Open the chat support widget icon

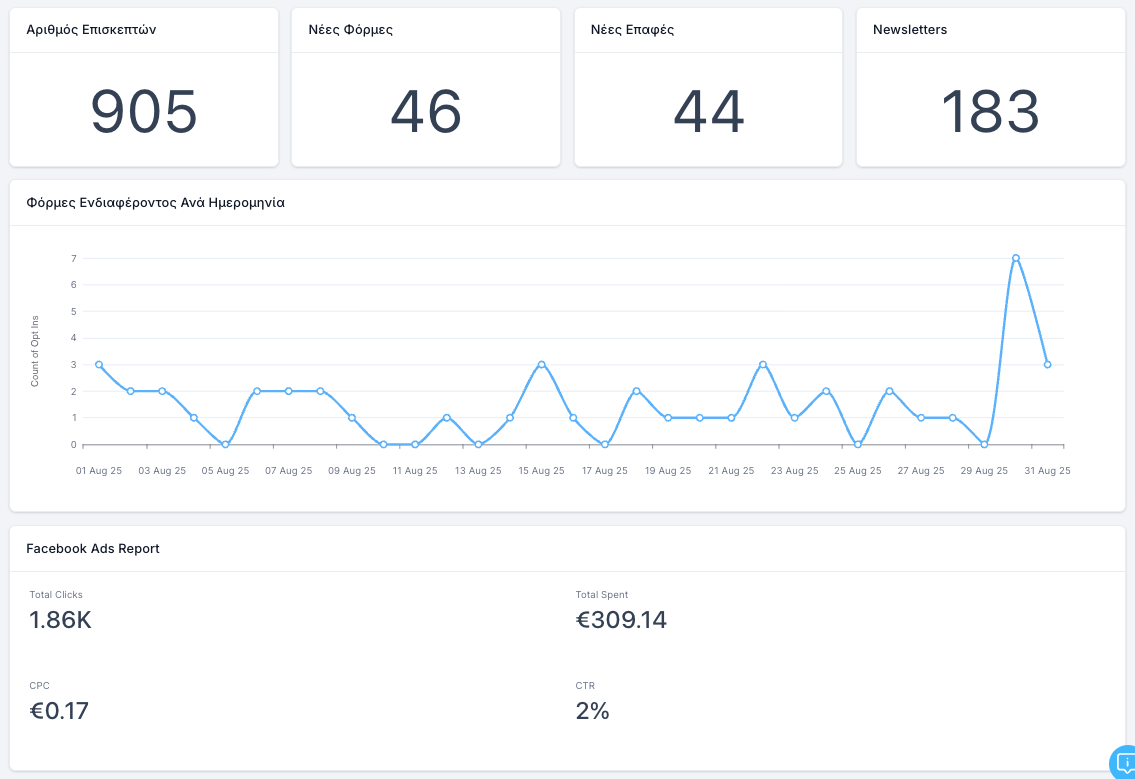(1124, 762)
